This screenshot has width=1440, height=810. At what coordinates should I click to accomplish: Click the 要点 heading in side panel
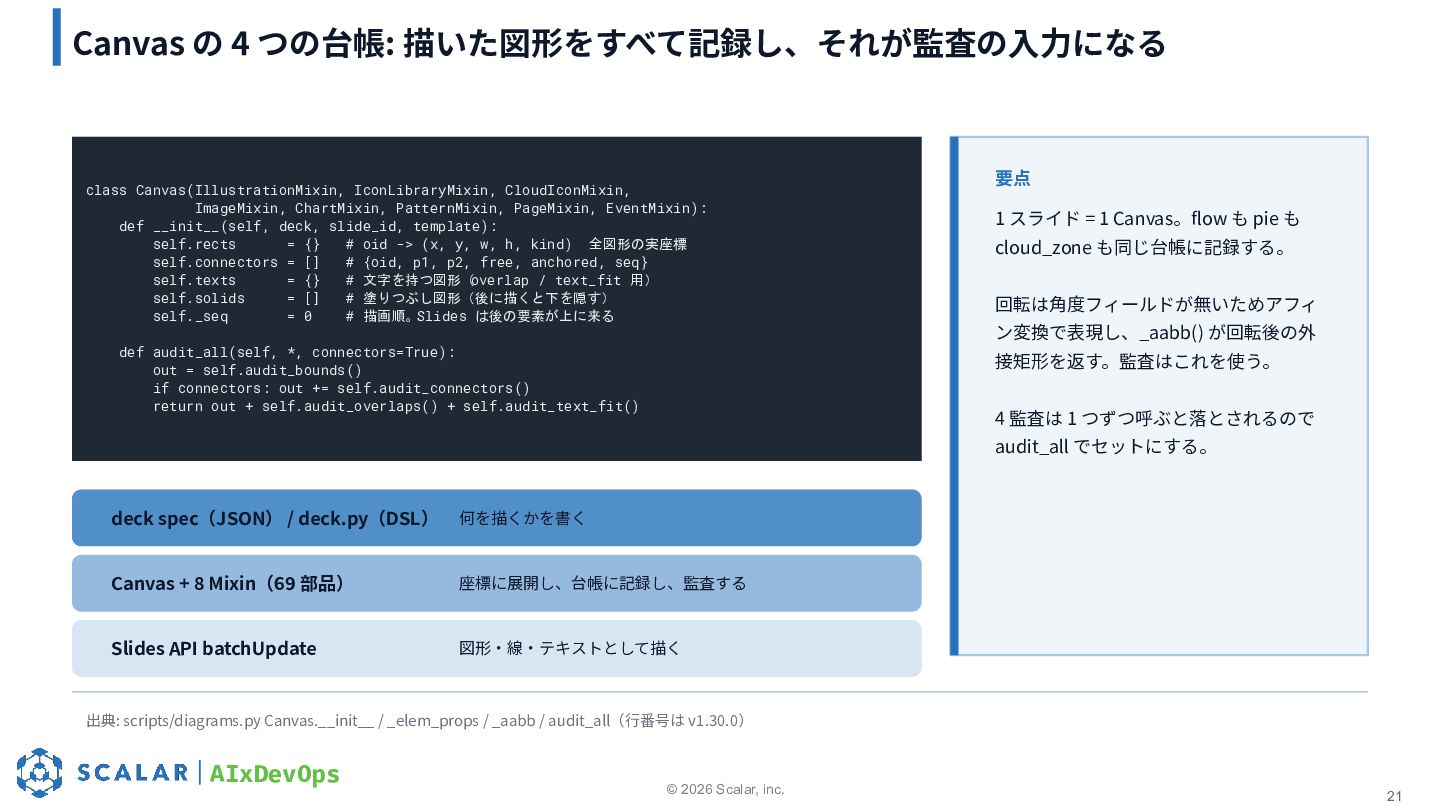point(1012,178)
